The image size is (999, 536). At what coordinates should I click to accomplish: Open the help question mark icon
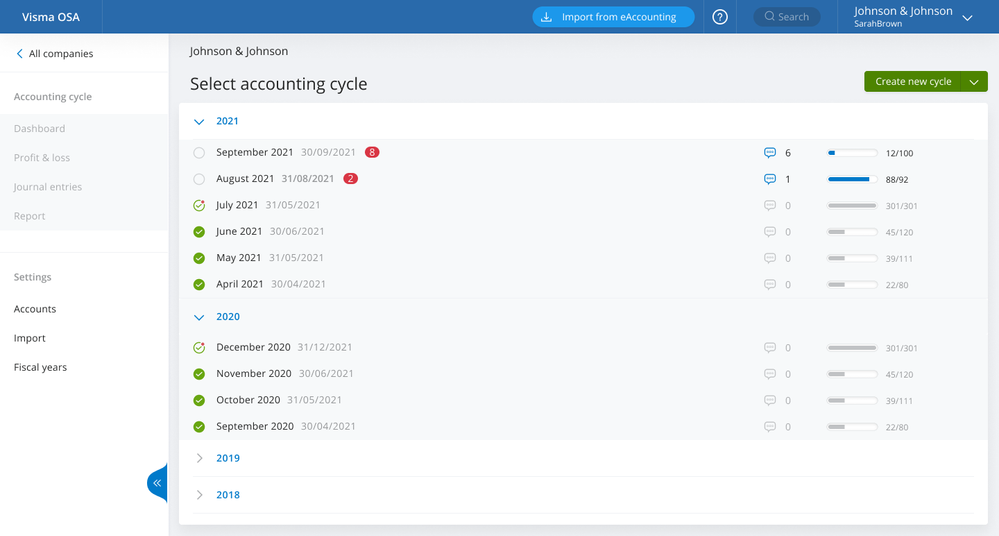click(x=720, y=17)
